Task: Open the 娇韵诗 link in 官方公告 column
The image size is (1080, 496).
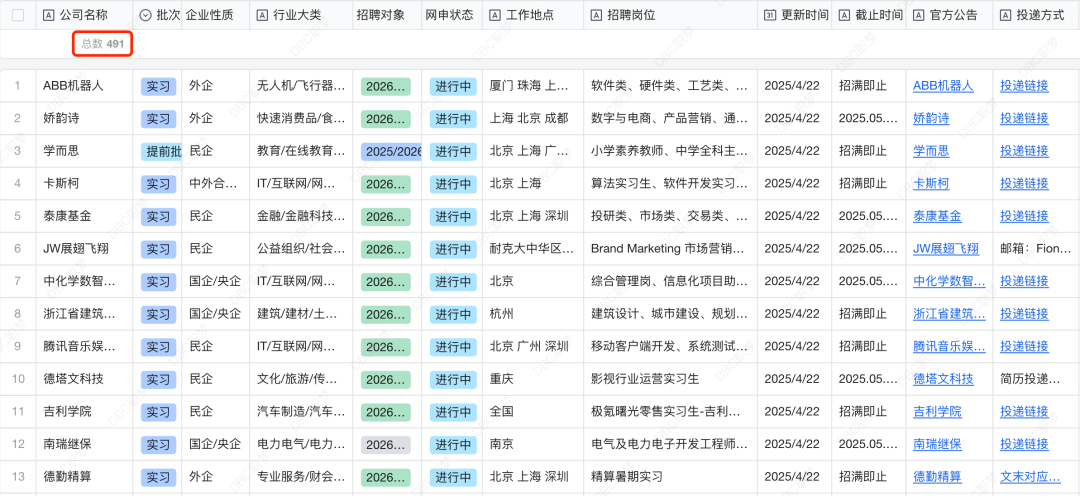Action: pos(931,118)
